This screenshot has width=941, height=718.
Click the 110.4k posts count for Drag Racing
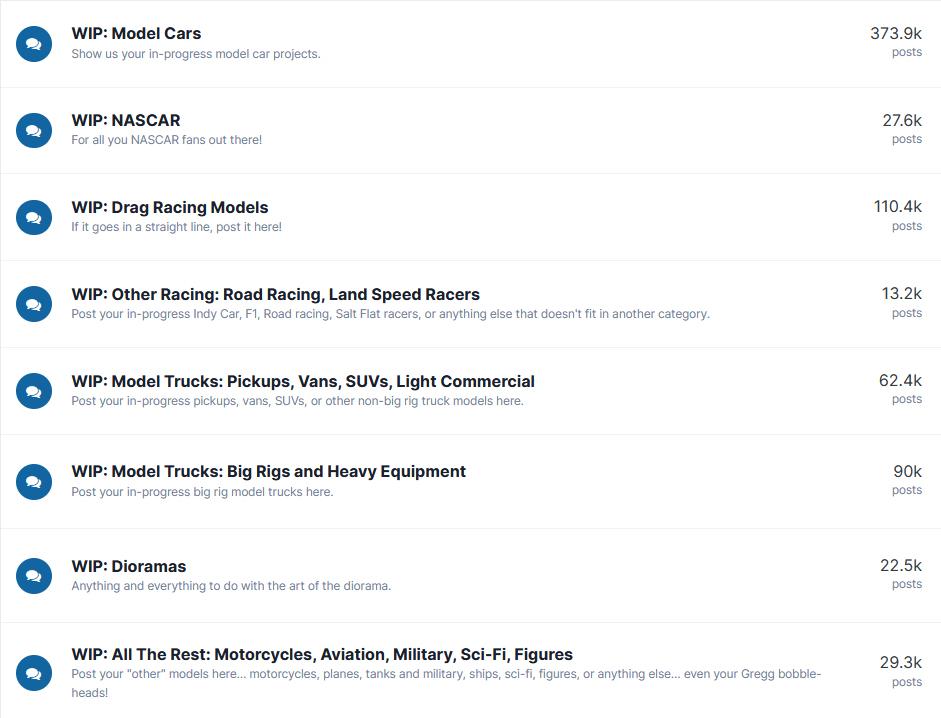pyautogui.click(x=898, y=215)
